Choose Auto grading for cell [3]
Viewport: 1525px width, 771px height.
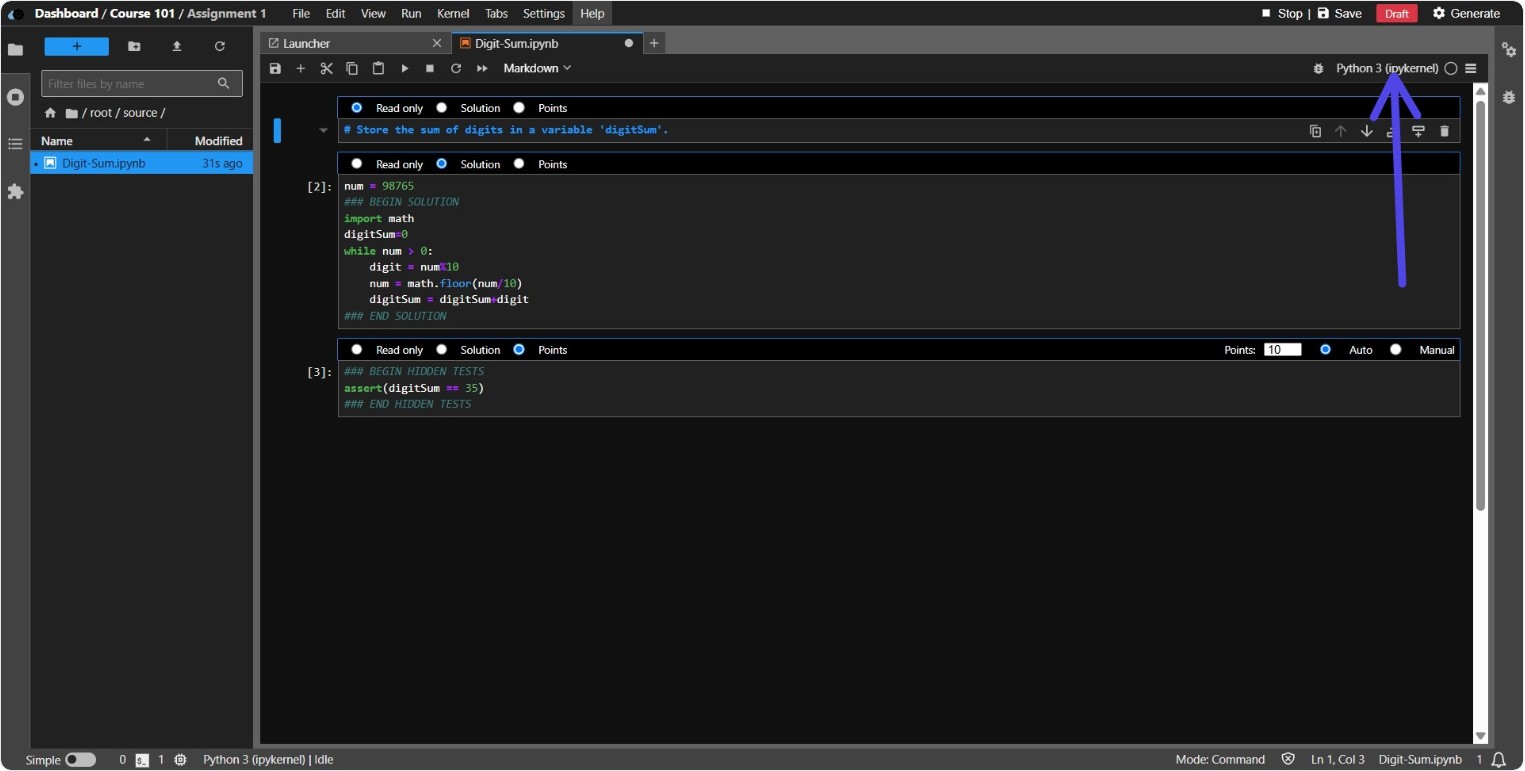coord(1326,349)
